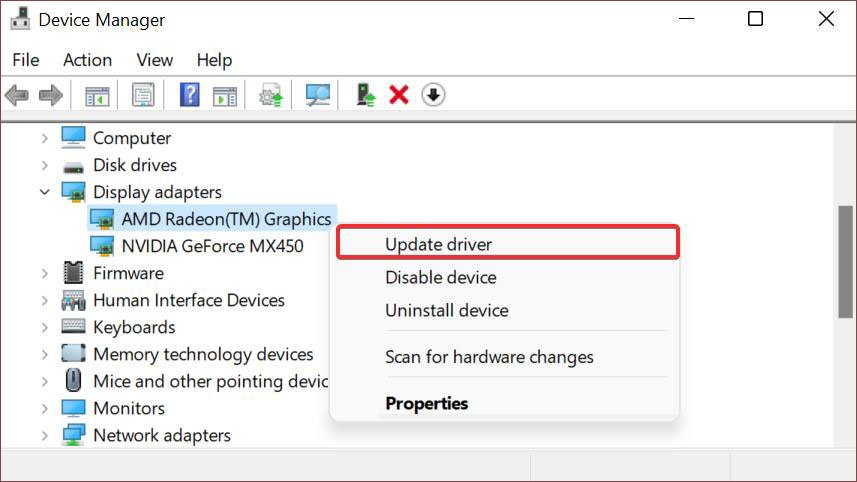The image size is (857, 482).
Task: Choose Update driver from context menu
Action: click(x=438, y=244)
